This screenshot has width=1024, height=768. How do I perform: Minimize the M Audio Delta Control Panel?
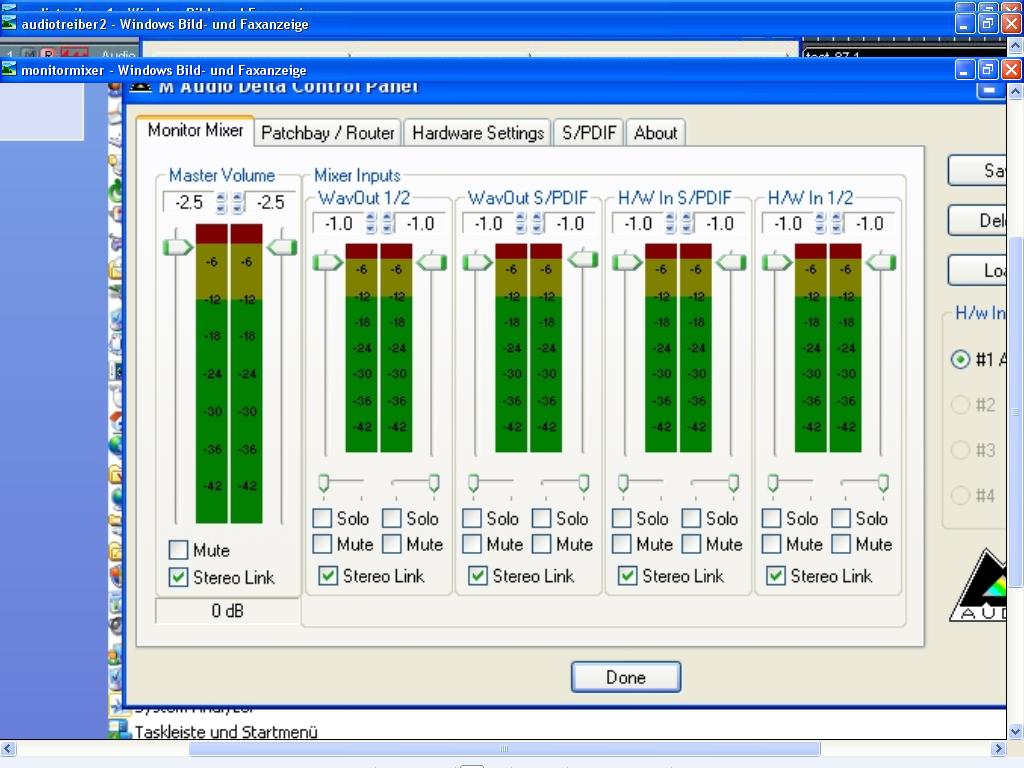(x=990, y=90)
